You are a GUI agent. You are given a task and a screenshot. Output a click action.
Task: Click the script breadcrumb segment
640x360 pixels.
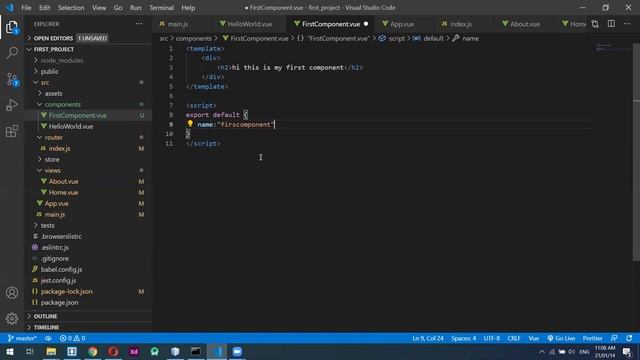[x=392, y=38]
